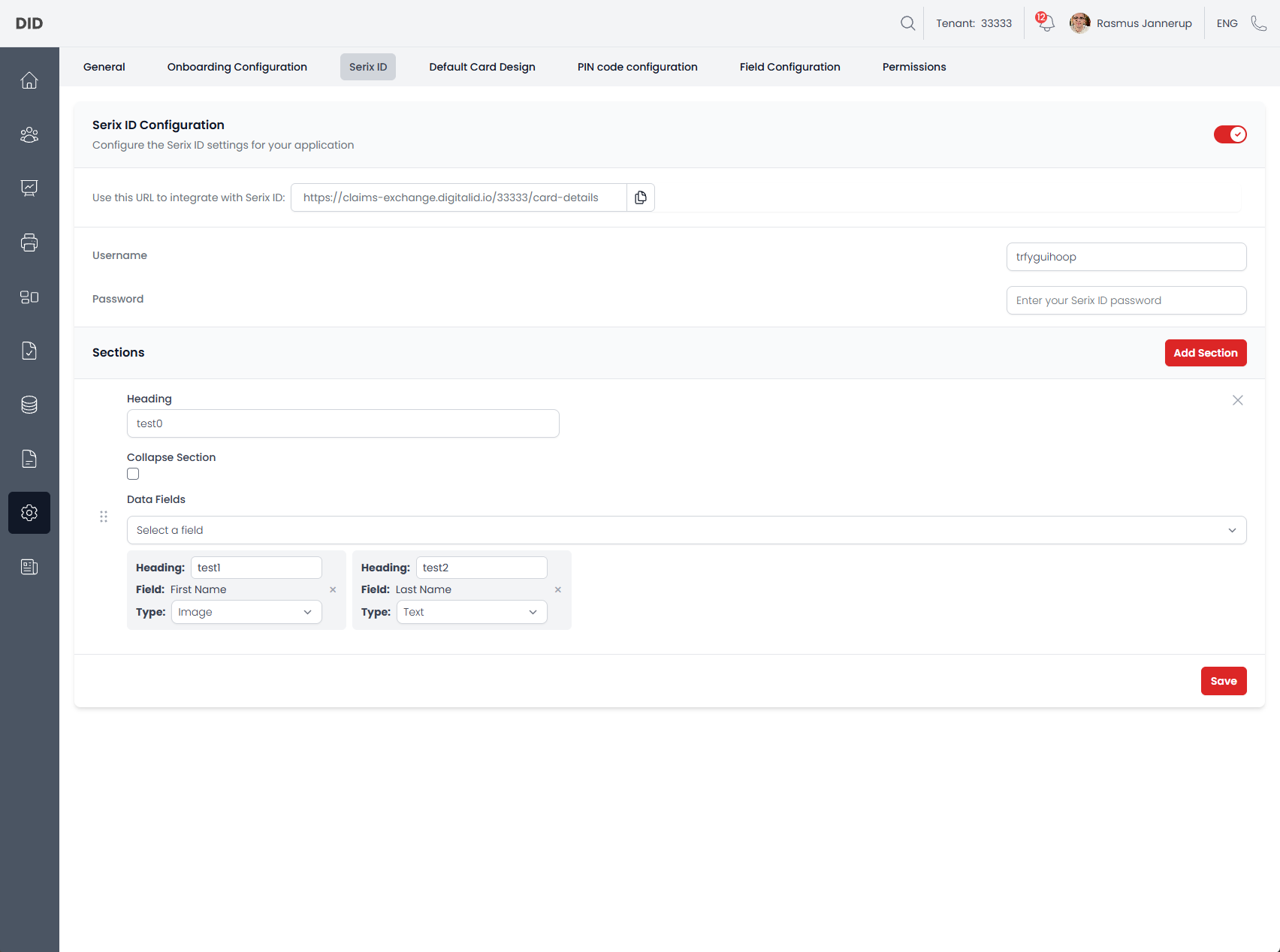Expand the Select a field dropdown
The height and width of the screenshot is (952, 1280).
pyautogui.click(x=686, y=530)
